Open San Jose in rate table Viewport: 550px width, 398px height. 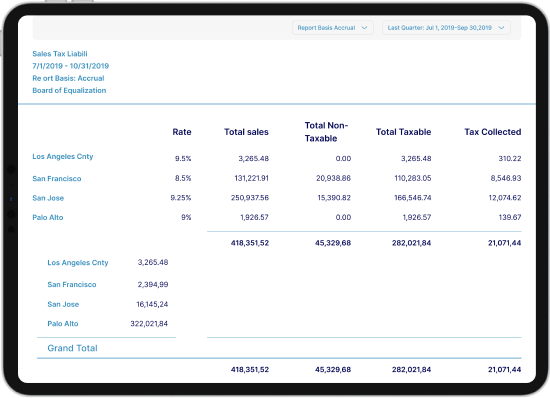(48, 198)
